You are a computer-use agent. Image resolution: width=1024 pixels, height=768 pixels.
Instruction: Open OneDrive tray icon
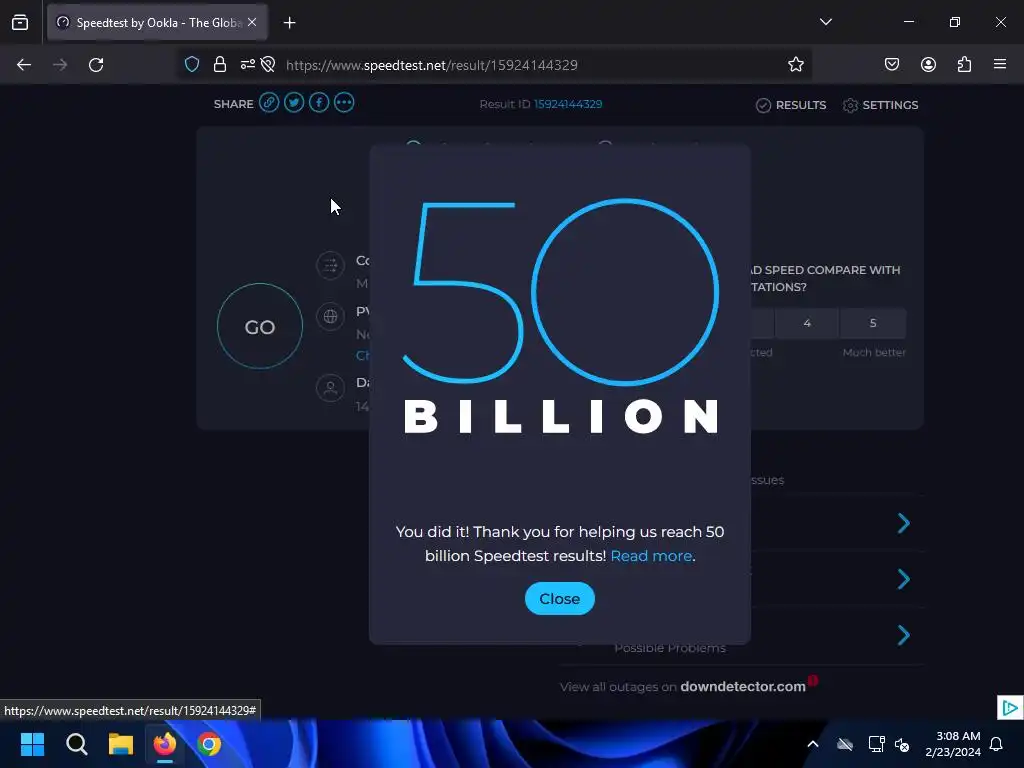coord(845,744)
